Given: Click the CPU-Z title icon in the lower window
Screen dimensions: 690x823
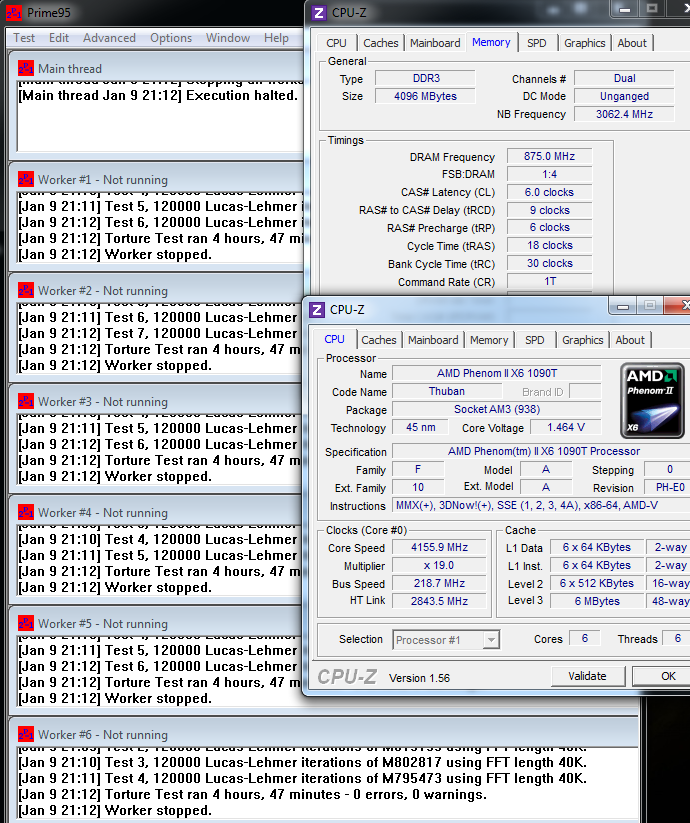Looking at the screenshot, I should (x=318, y=310).
